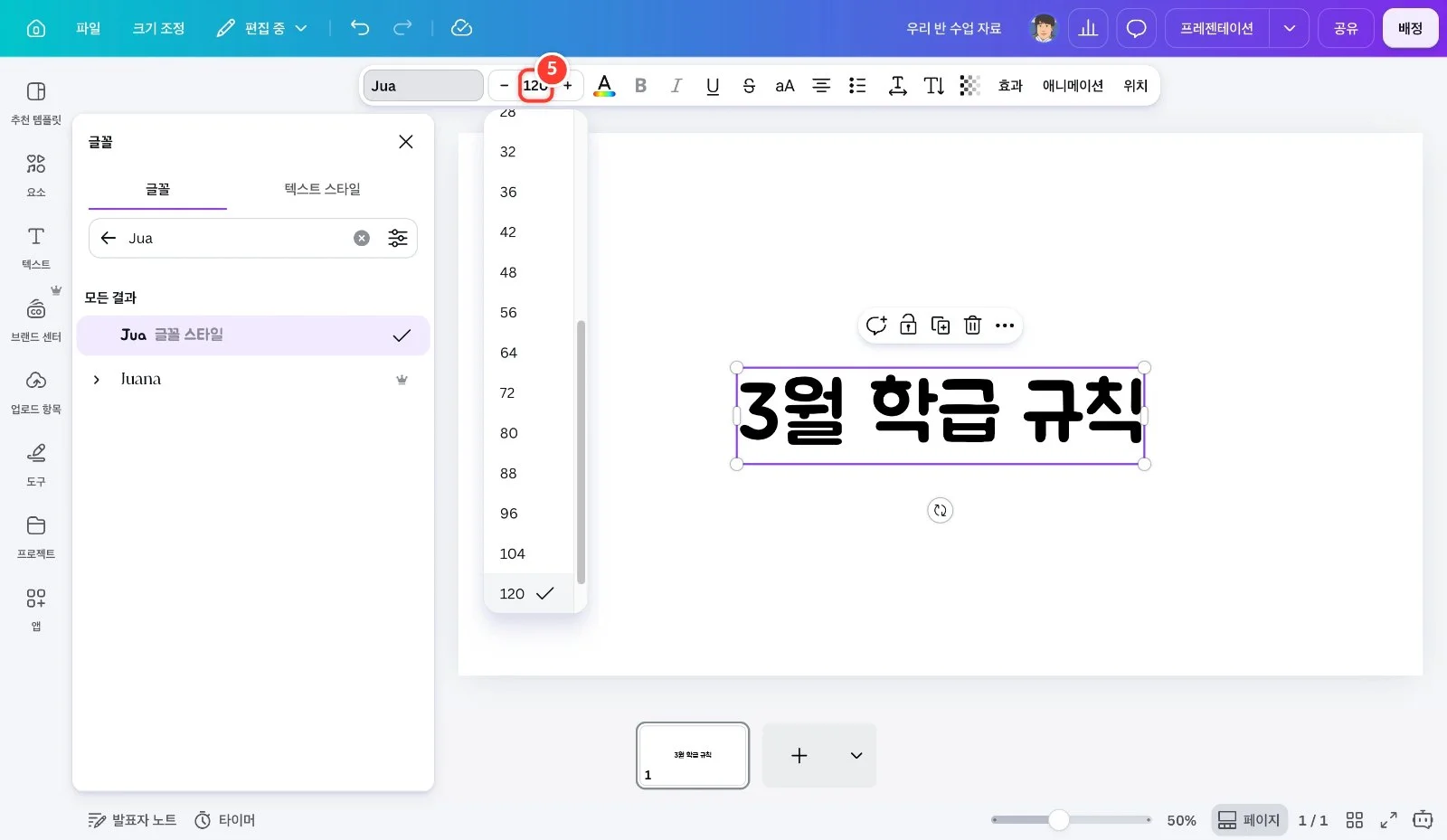Open the add page options dropdown arrow
This screenshot has width=1447, height=840.
coord(856,756)
